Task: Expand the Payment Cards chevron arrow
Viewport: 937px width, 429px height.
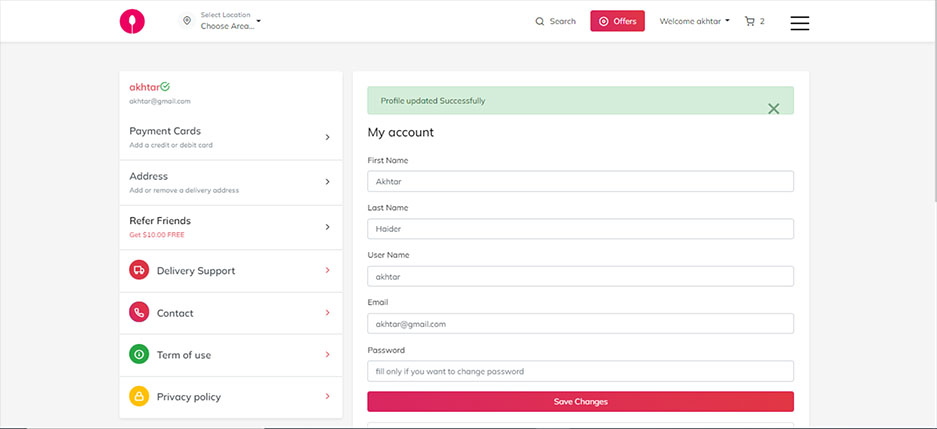Action: [x=327, y=137]
